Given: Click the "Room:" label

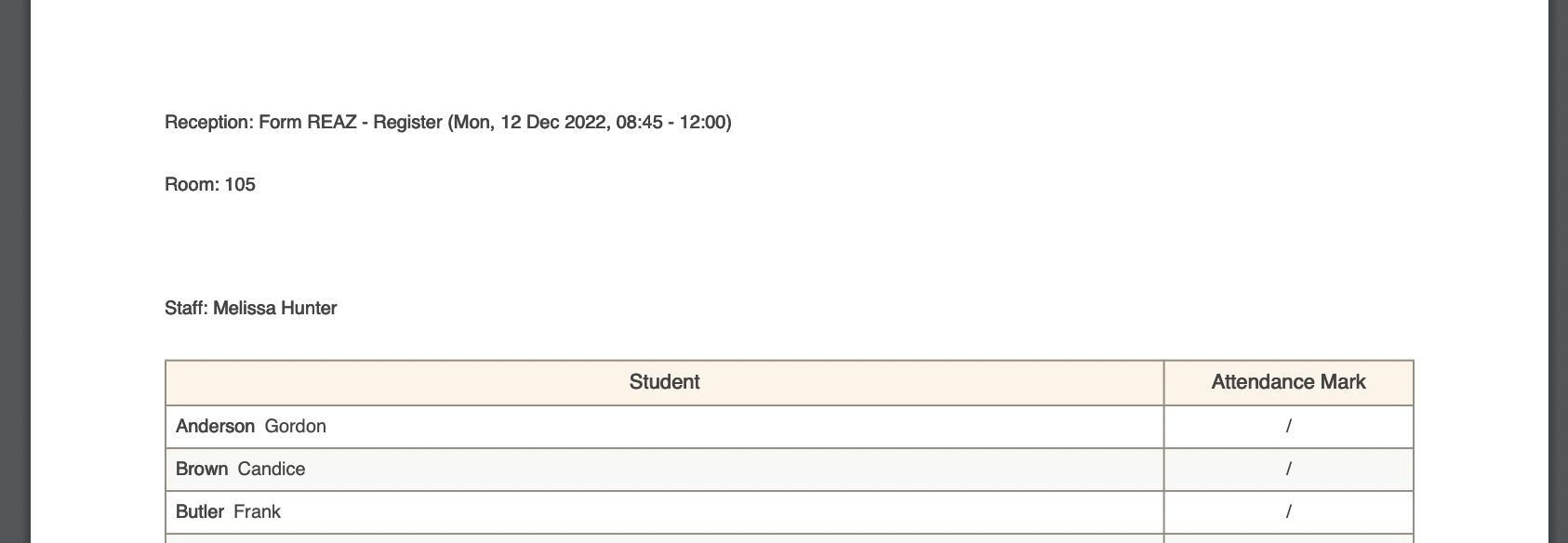Looking at the screenshot, I should [192, 185].
